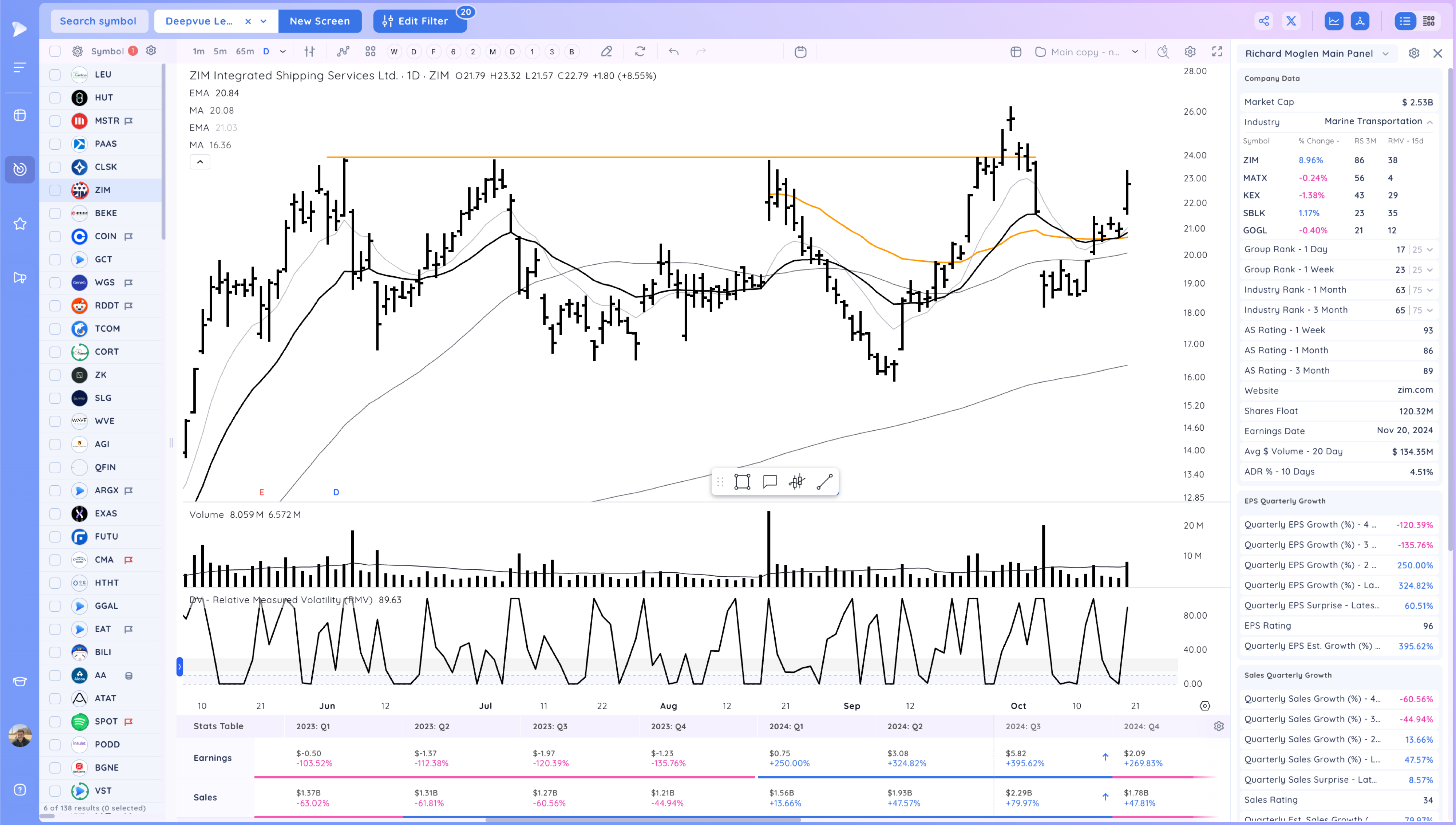Image resolution: width=1456 pixels, height=825 pixels.
Task: Click the Search symbol field
Action: pos(99,21)
